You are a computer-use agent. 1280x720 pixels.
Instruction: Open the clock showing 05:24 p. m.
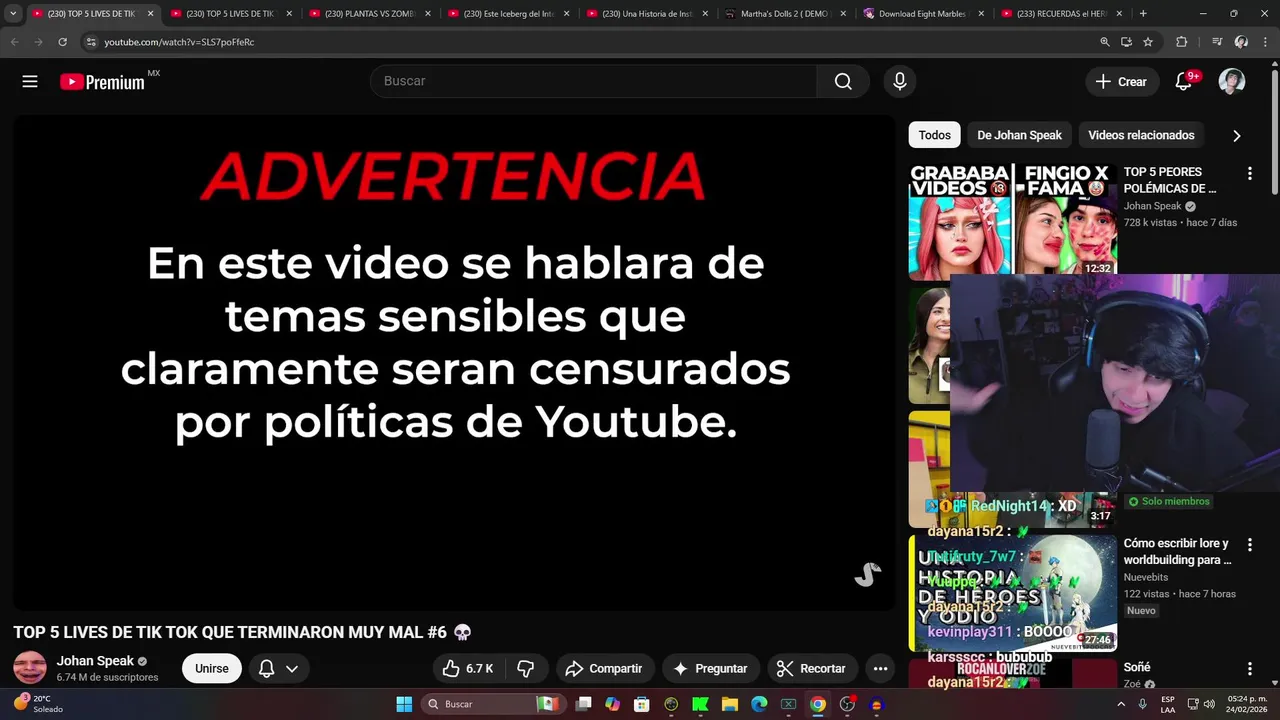pyautogui.click(x=1246, y=704)
